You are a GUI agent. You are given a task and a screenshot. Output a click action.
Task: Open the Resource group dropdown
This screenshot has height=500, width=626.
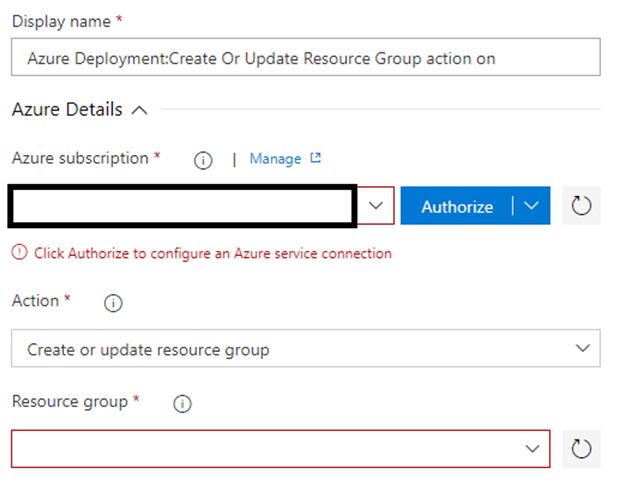point(280,449)
